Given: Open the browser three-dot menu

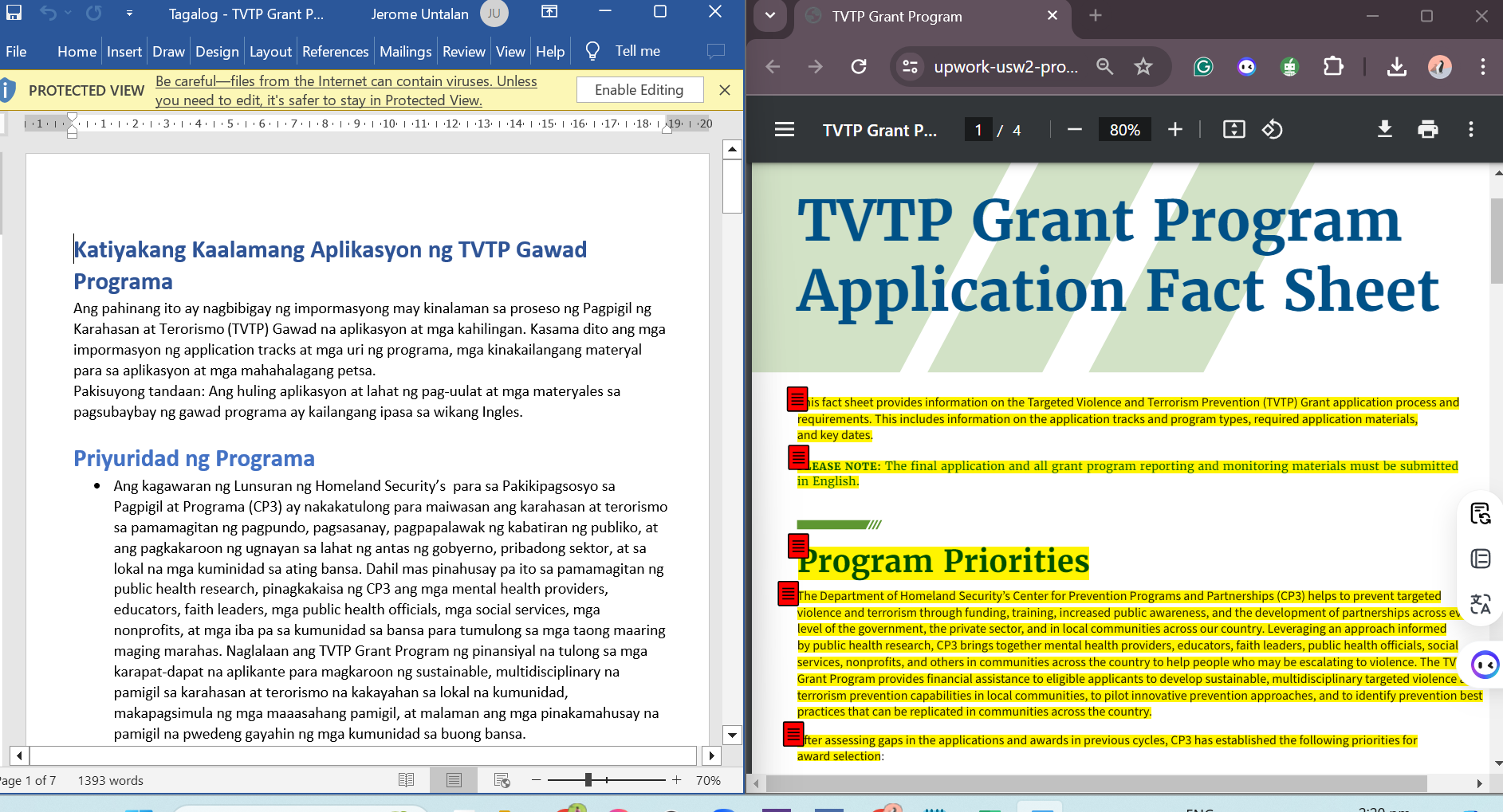Looking at the screenshot, I should click(x=1483, y=67).
